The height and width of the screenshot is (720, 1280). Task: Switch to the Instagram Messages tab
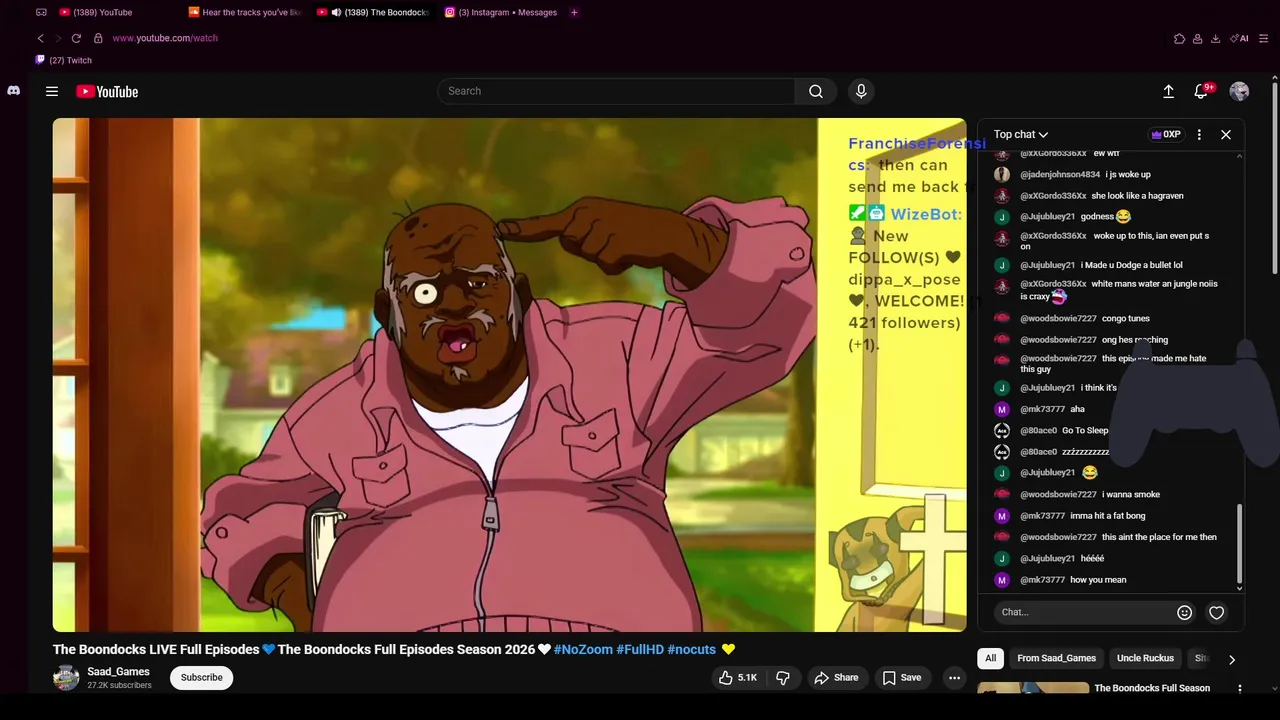(x=501, y=12)
